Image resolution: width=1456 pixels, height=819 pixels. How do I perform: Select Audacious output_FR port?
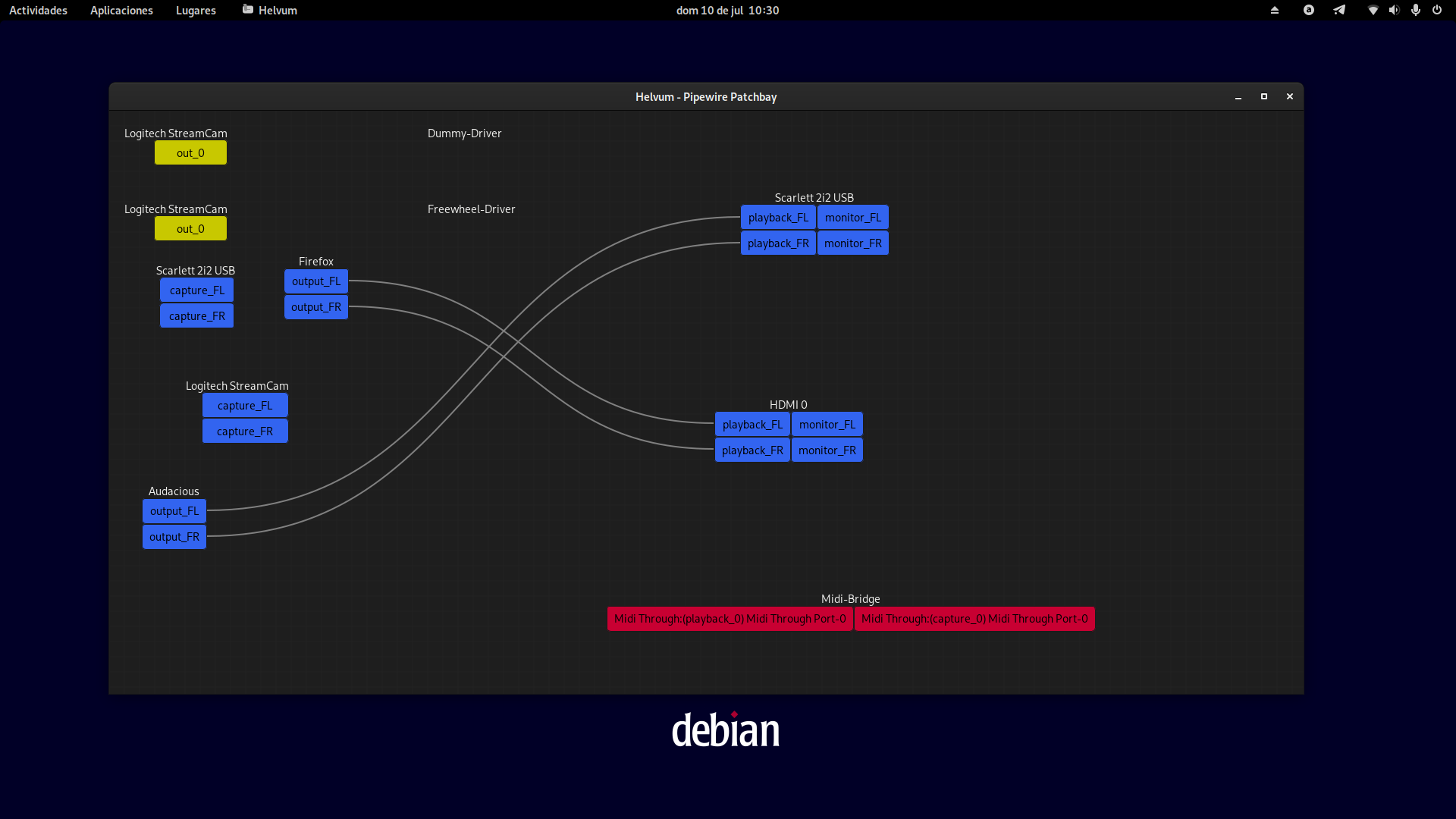[174, 537]
